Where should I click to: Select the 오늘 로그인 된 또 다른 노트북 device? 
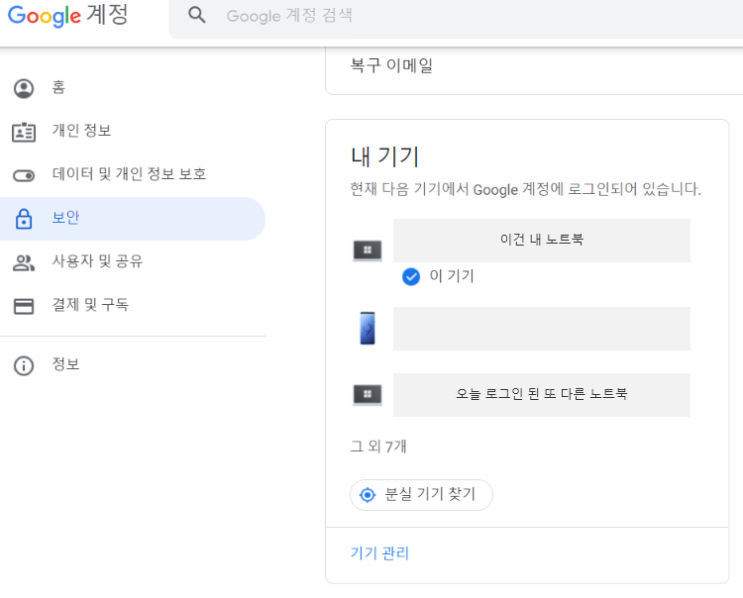[x=541, y=394]
